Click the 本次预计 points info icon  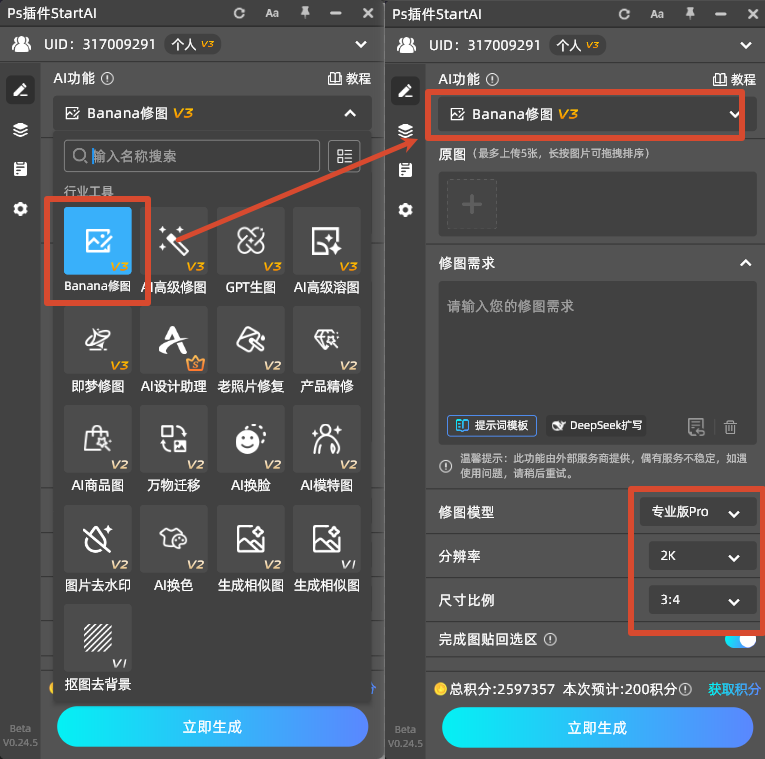(685, 689)
